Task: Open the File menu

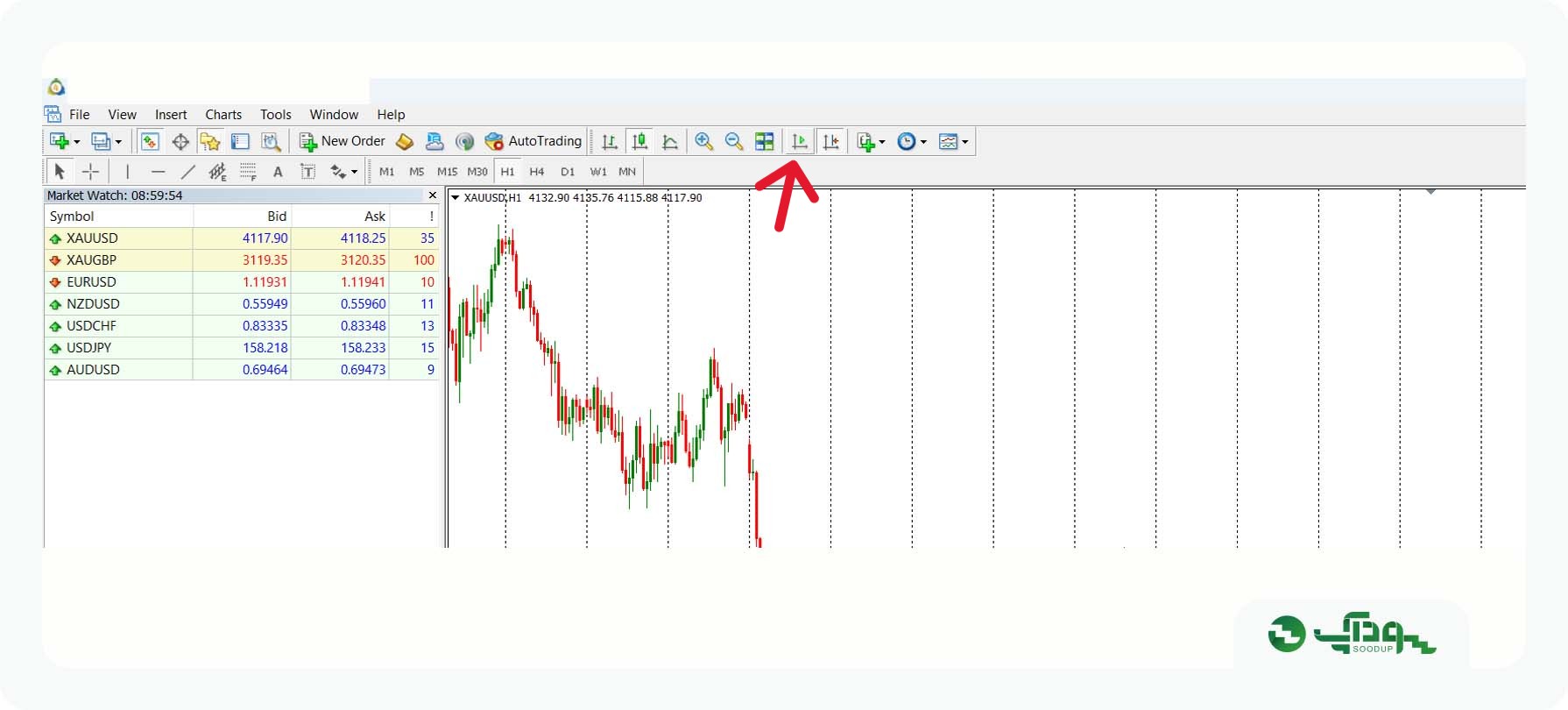Action: (x=80, y=115)
